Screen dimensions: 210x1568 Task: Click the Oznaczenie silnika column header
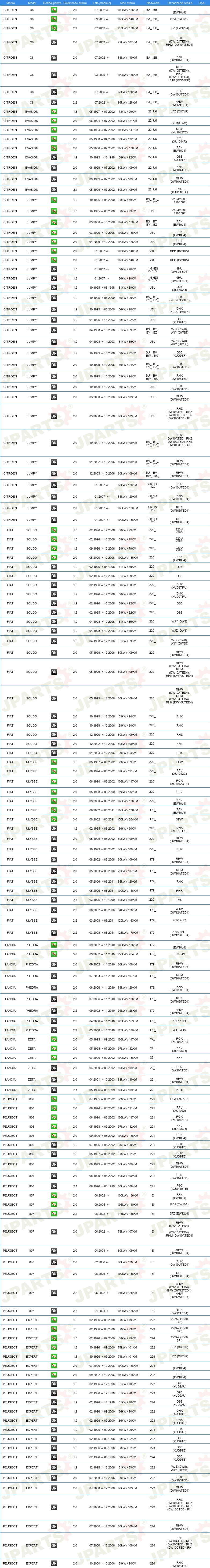coord(180,2)
